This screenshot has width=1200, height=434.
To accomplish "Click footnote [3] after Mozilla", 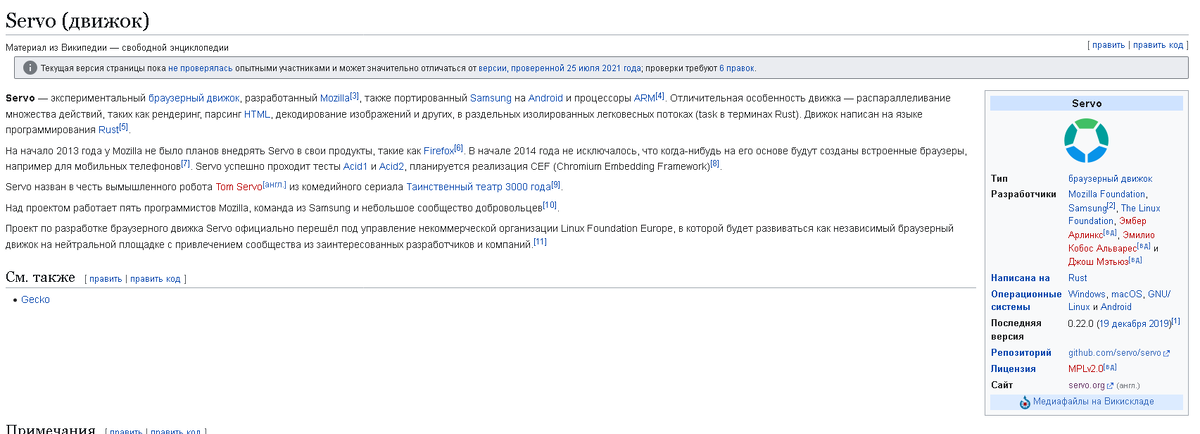I will pyautogui.click(x=354, y=96).
